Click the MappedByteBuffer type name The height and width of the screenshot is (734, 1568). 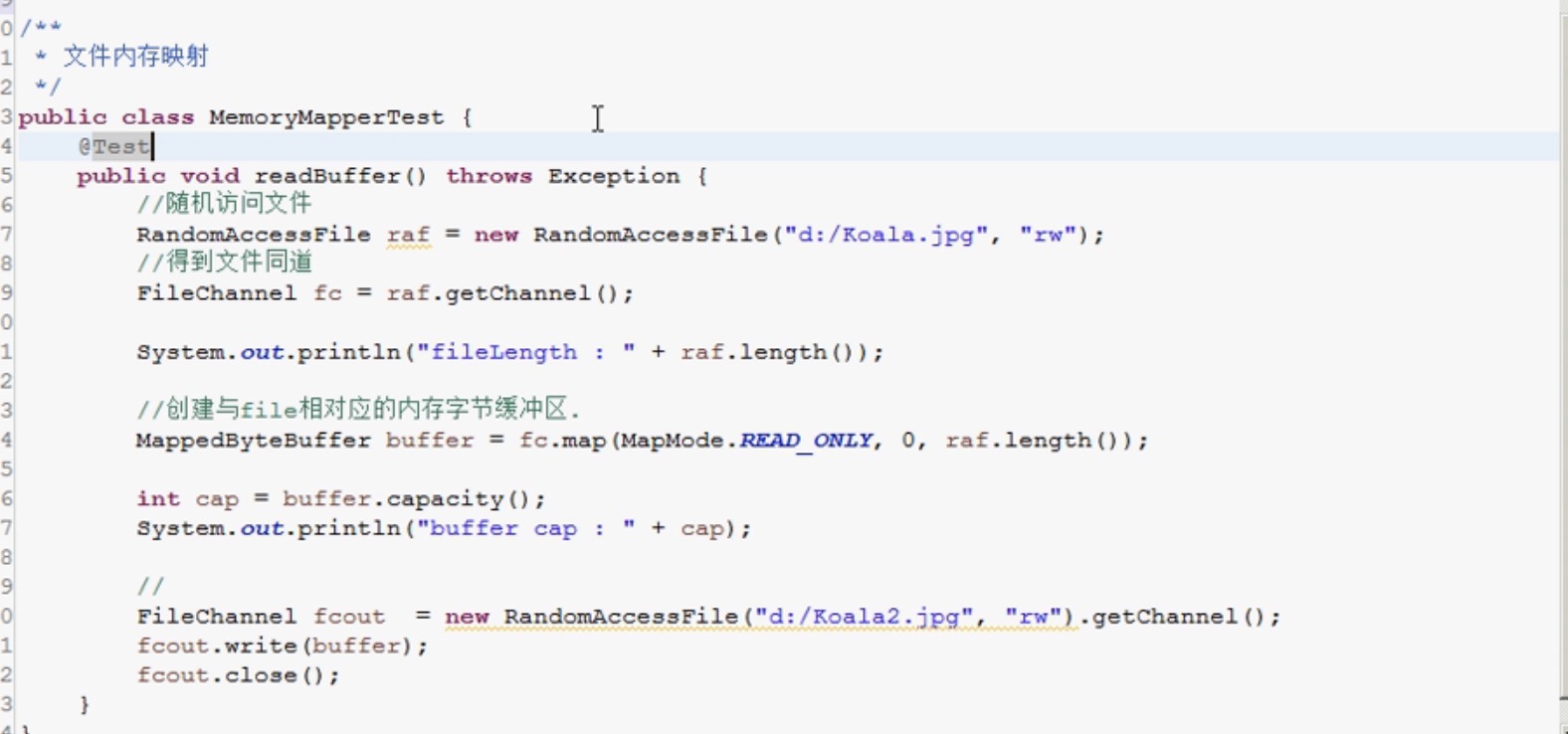pyautogui.click(x=253, y=440)
